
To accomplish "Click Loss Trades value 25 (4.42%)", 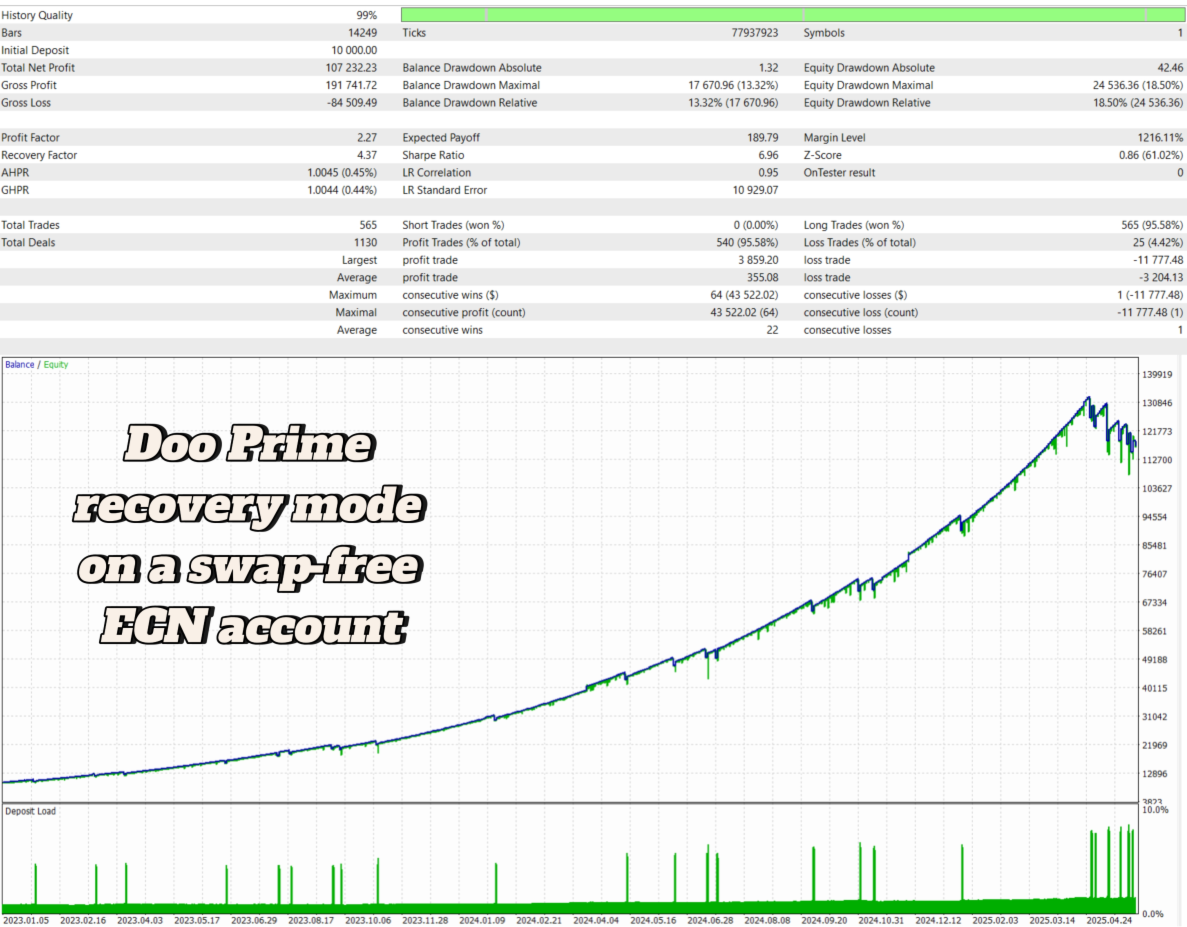I will pyautogui.click(x=1158, y=241).
